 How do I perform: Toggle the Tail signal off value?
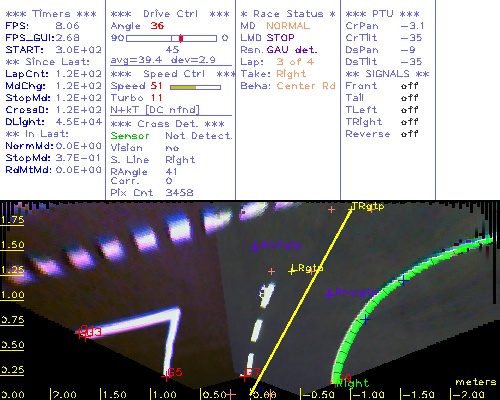coord(410,98)
